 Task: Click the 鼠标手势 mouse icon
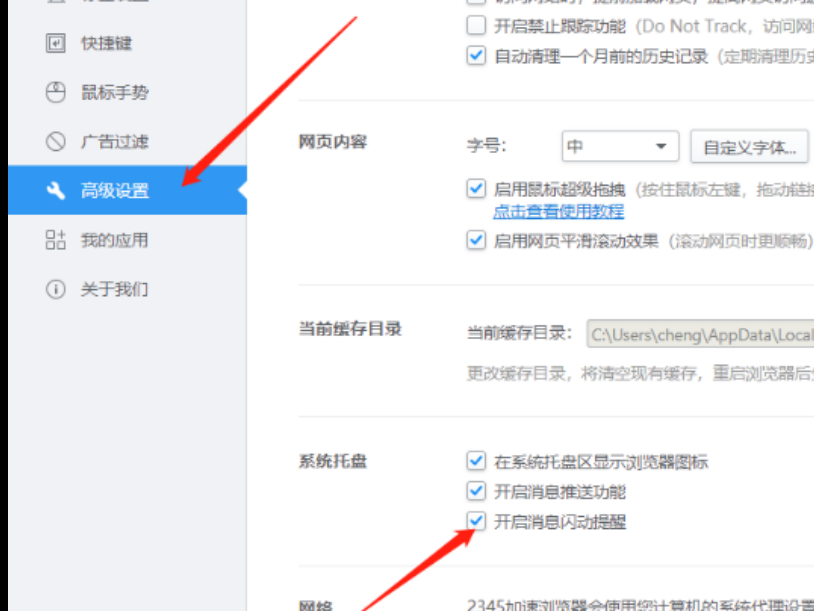56,92
